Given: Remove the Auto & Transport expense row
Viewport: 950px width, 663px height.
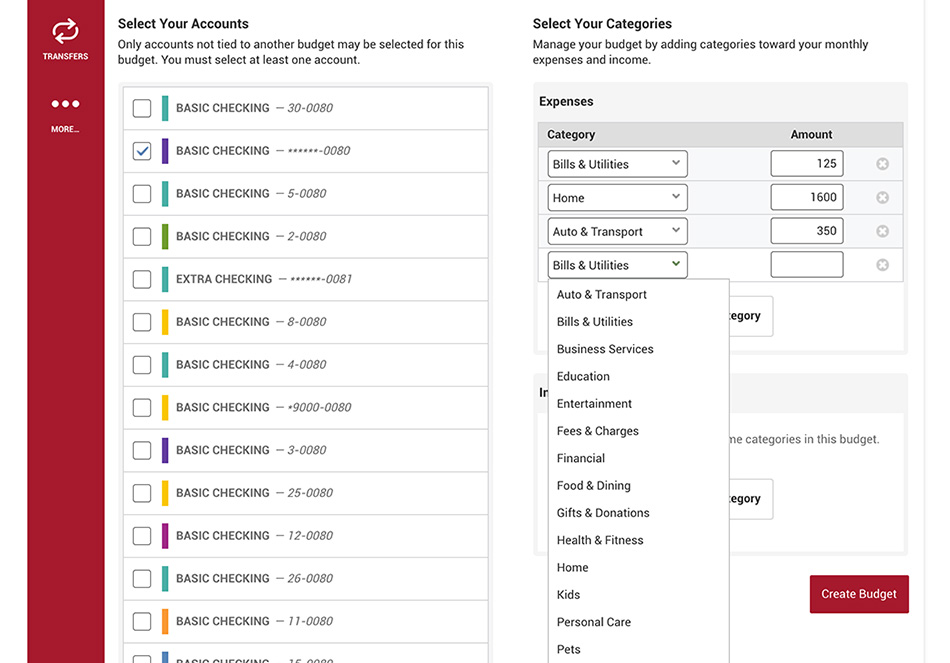Looking at the screenshot, I should click(x=882, y=231).
